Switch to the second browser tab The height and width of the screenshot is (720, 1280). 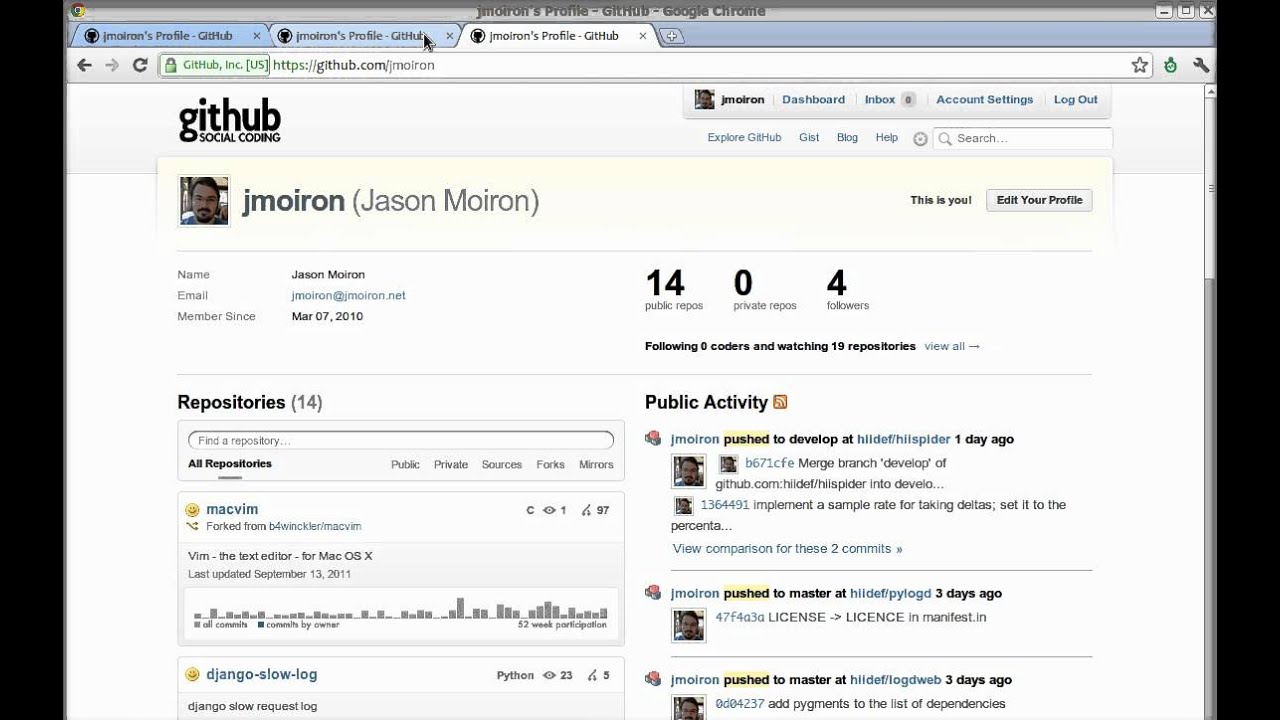[360, 36]
